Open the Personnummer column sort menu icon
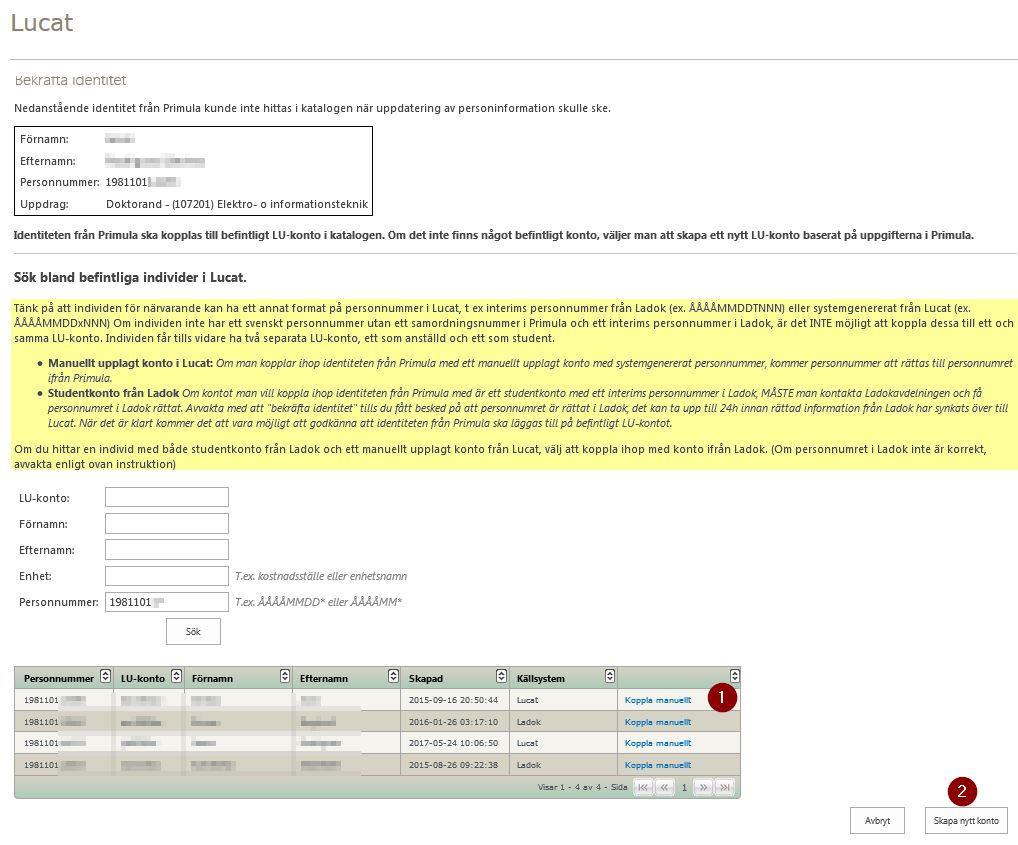This screenshot has height=845, width=1018. (105, 676)
